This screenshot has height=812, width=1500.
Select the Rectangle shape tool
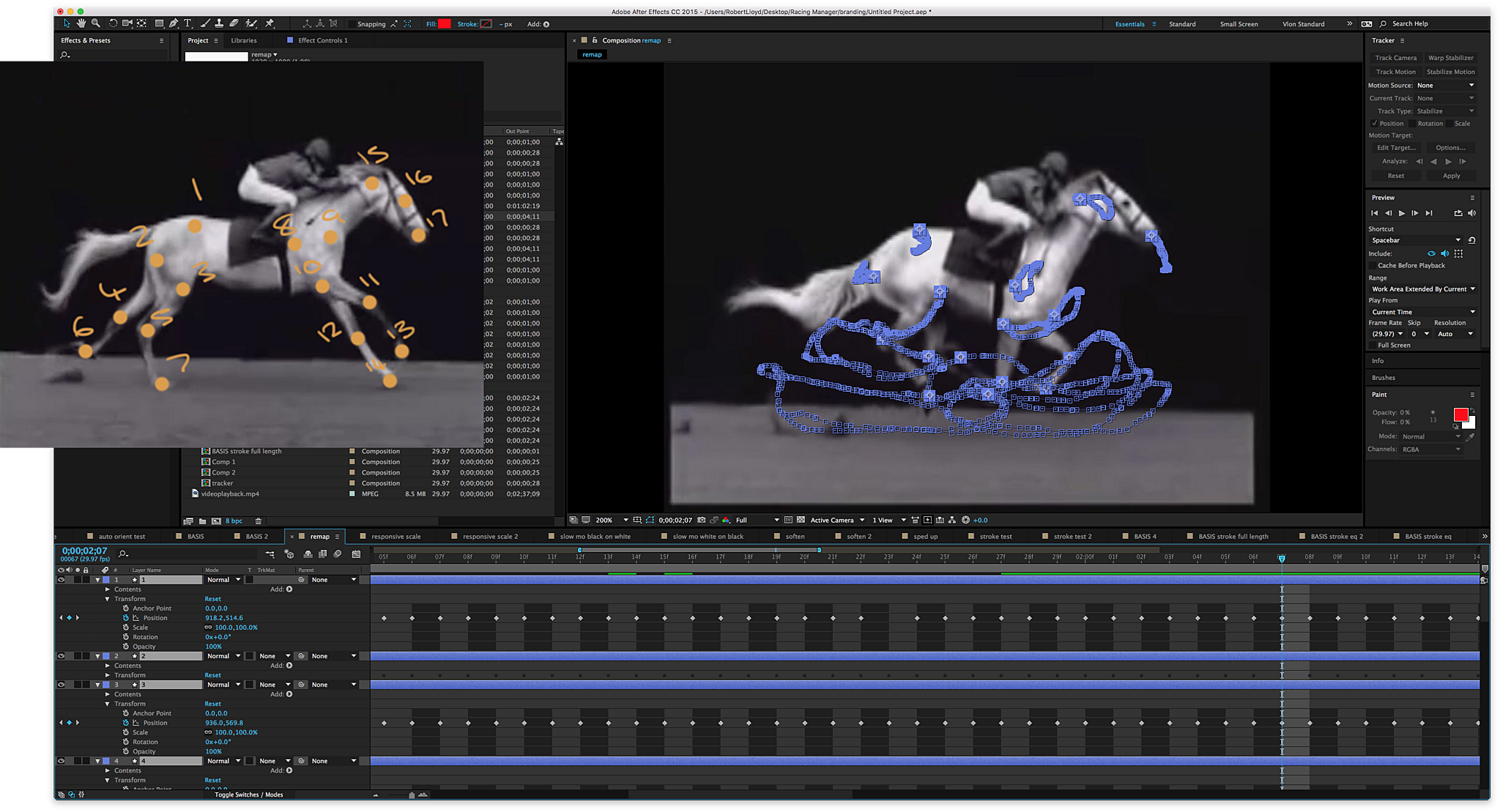coord(159,23)
